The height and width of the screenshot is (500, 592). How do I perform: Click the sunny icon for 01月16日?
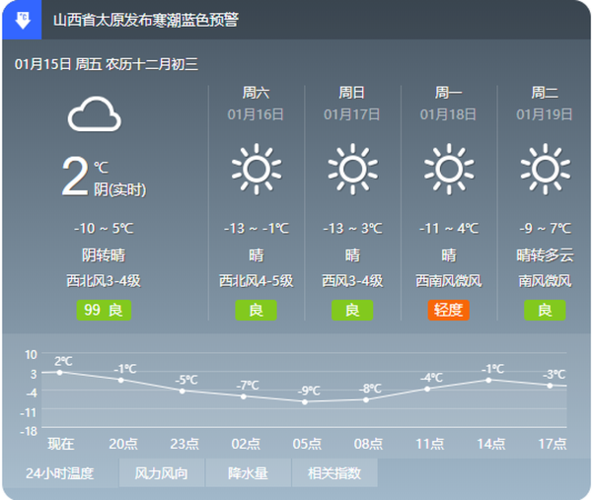[x=256, y=169]
